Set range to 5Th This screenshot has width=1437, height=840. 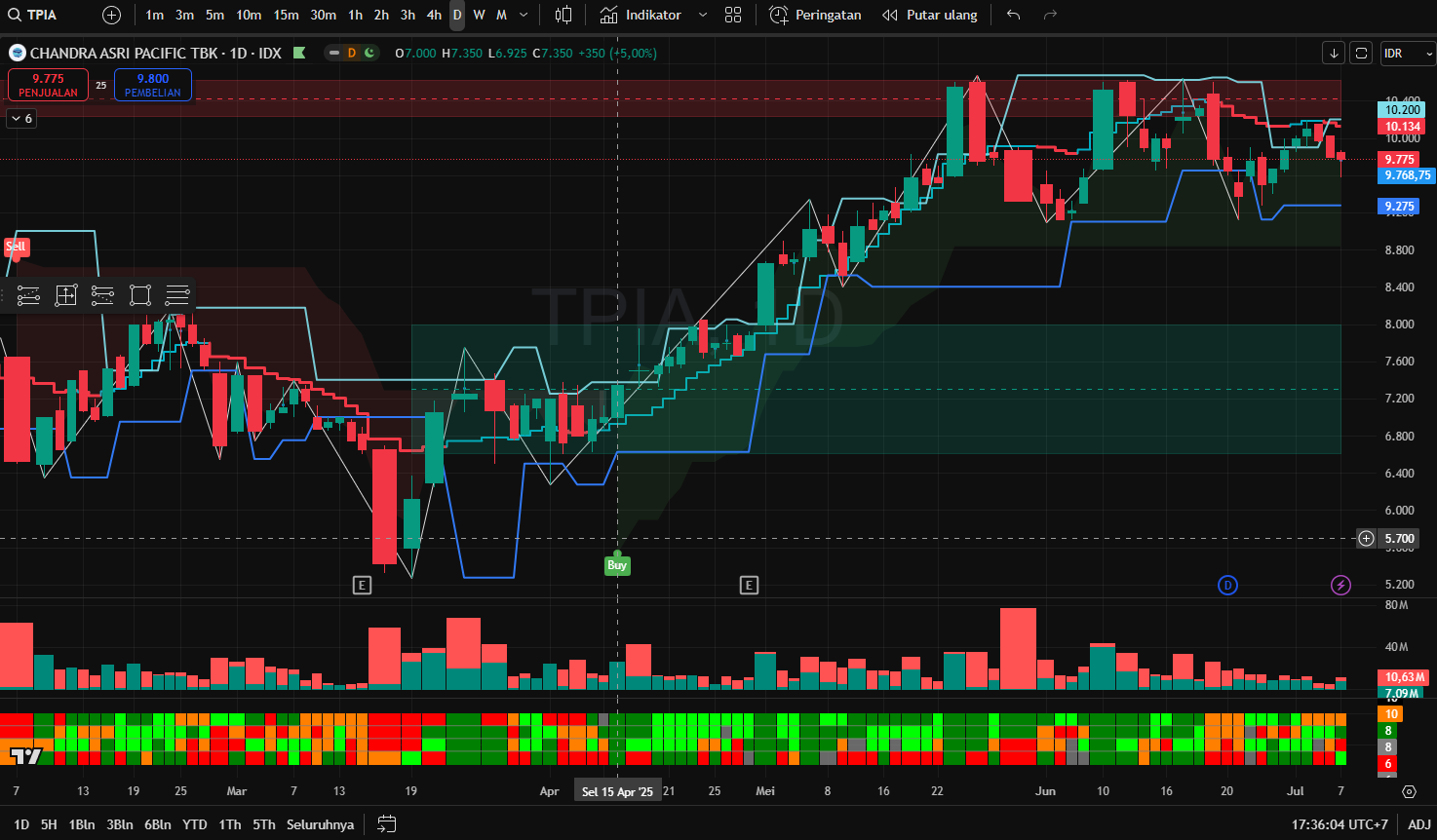coord(264,824)
